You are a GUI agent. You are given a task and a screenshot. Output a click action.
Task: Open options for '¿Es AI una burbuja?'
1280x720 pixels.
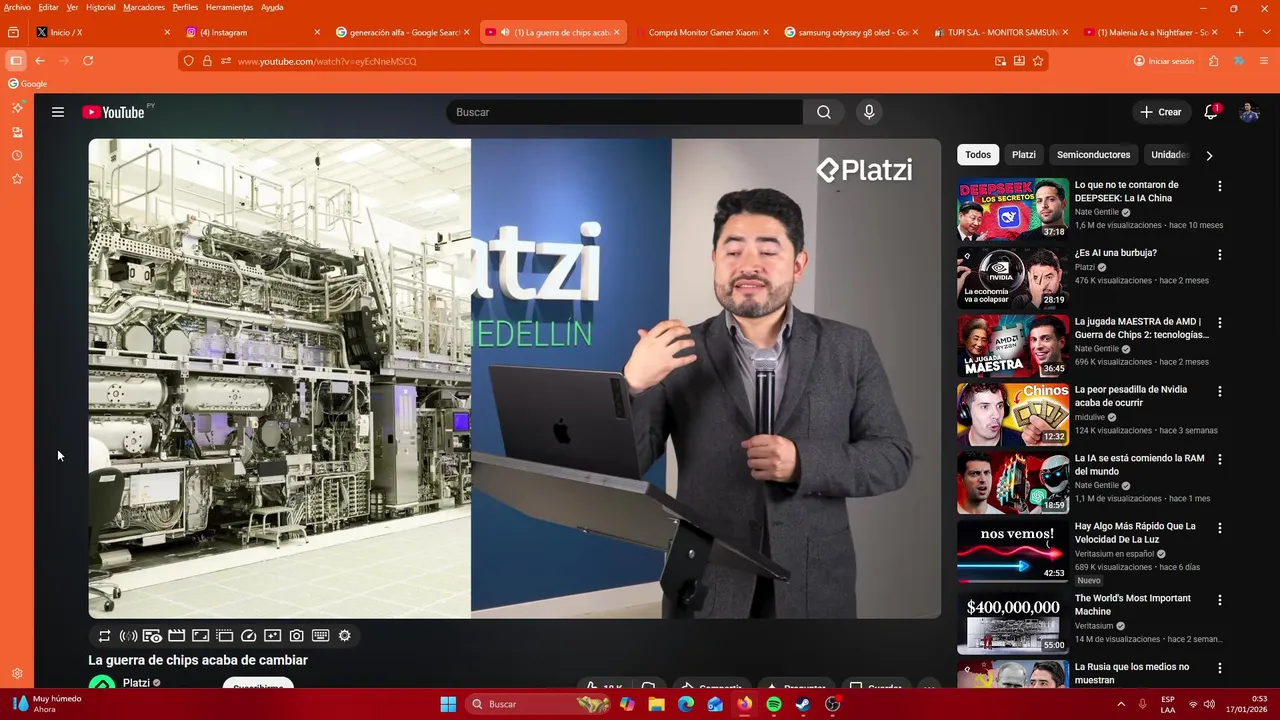pos(1219,255)
